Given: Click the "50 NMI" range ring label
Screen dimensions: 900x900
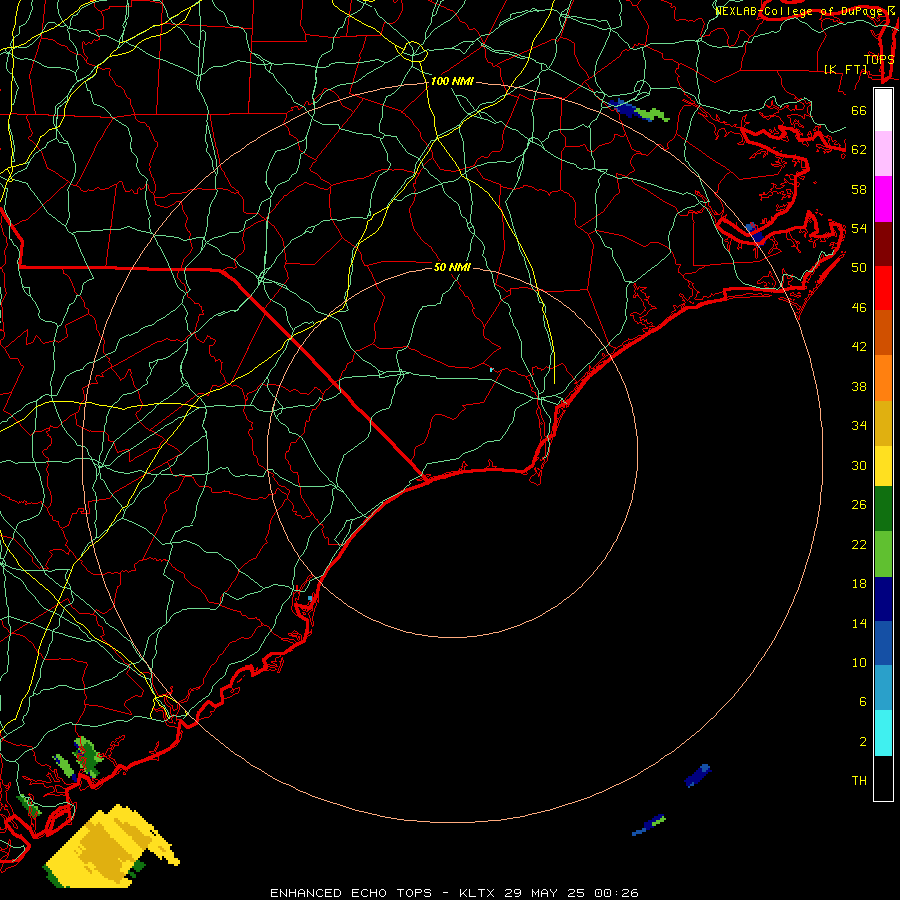Looking at the screenshot, I should (452, 267).
